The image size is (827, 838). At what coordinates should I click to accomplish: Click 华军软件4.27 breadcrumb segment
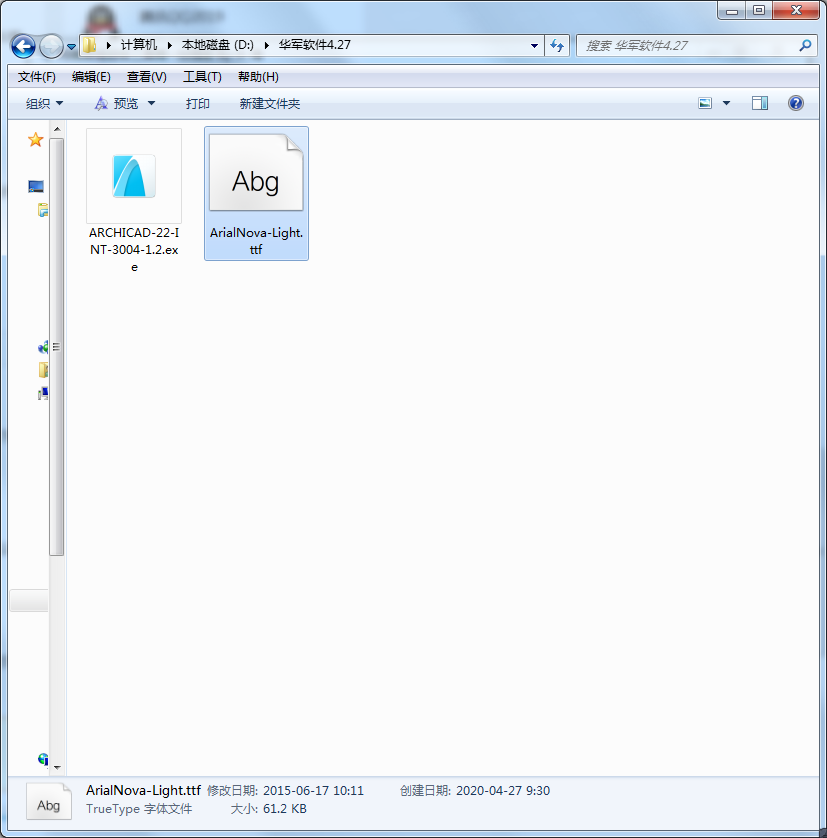pyautogui.click(x=314, y=45)
